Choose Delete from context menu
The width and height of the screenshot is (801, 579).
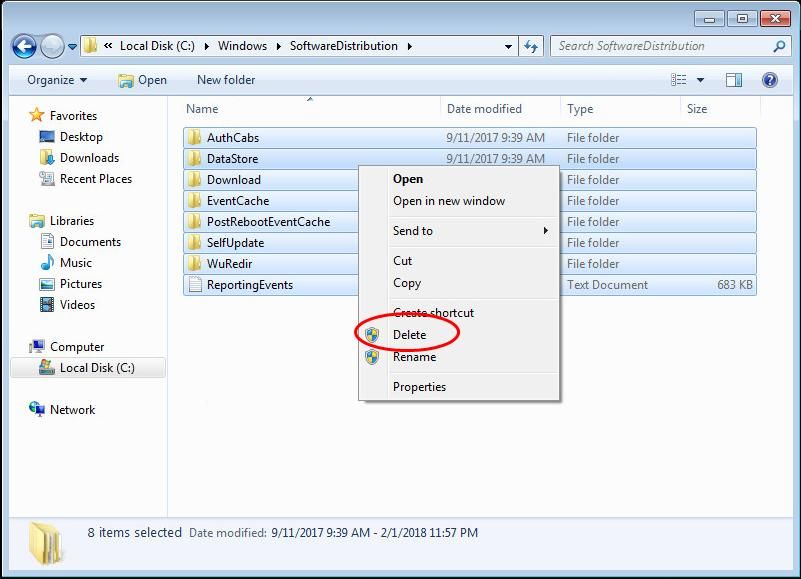click(459, 335)
